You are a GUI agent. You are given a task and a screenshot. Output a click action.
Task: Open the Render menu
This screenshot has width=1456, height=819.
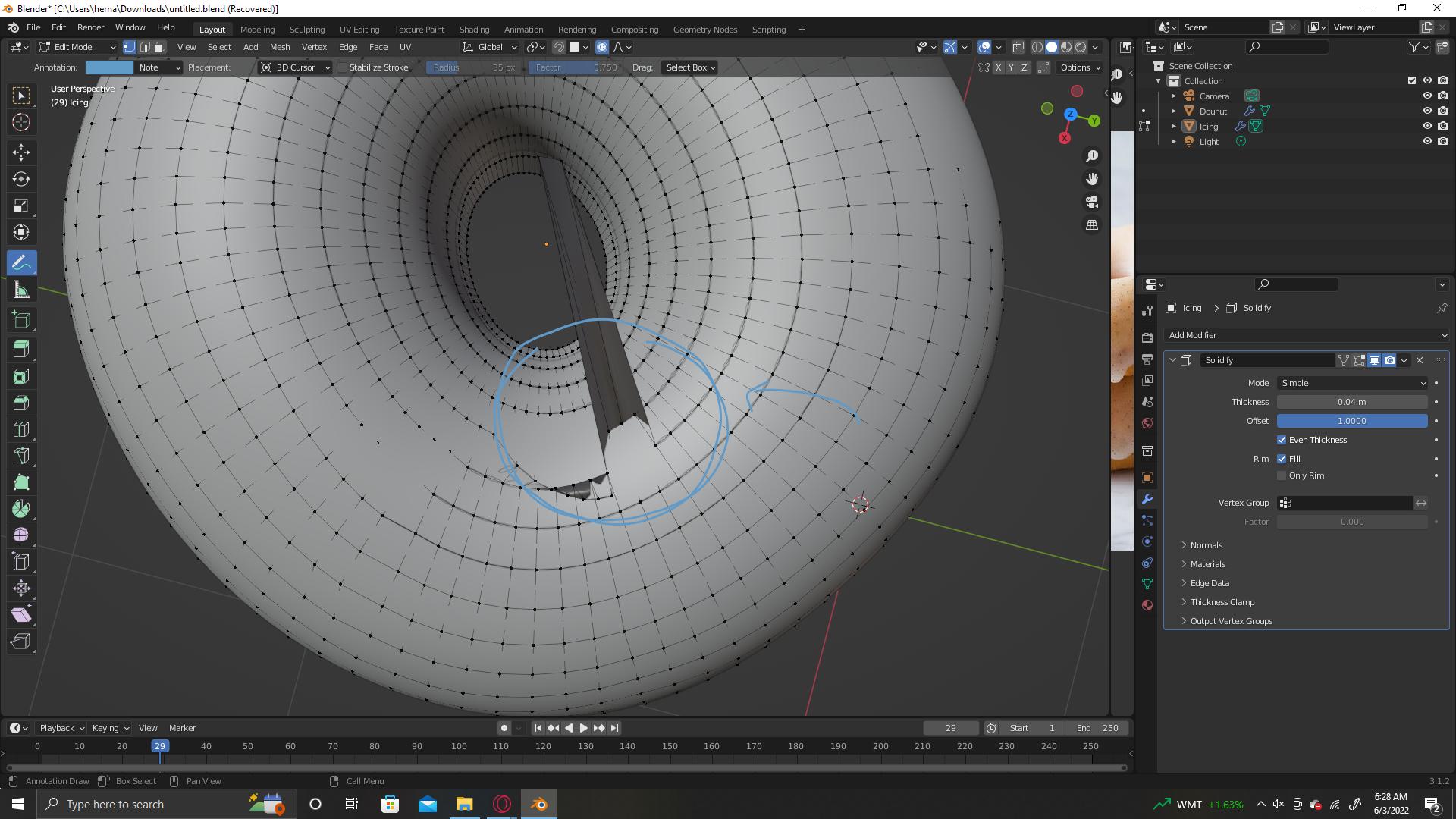90,27
